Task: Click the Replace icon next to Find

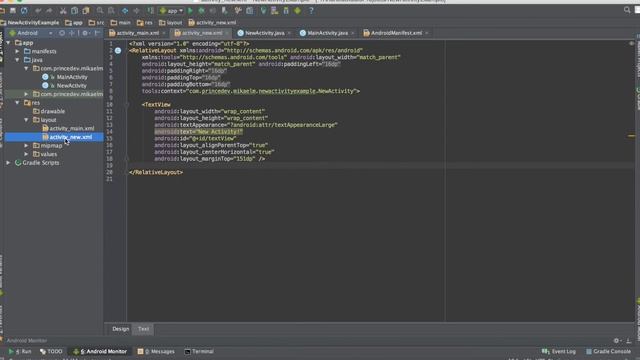Action: coord(111,11)
